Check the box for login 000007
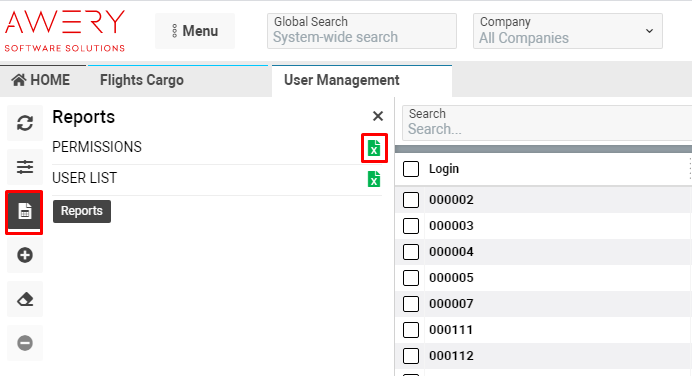The width and height of the screenshot is (692, 376). (x=411, y=304)
